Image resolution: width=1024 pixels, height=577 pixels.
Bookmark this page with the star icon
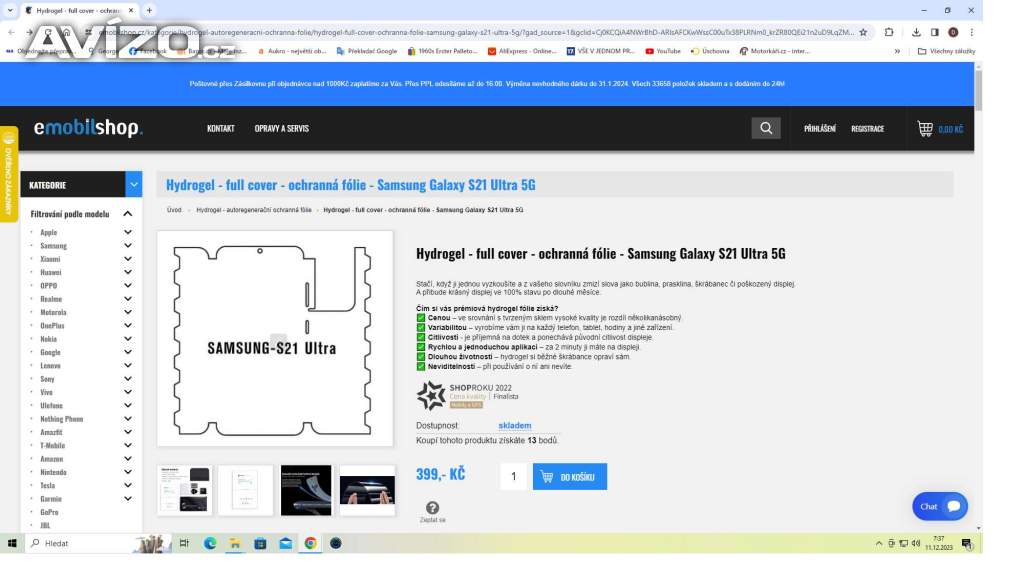(x=863, y=32)
